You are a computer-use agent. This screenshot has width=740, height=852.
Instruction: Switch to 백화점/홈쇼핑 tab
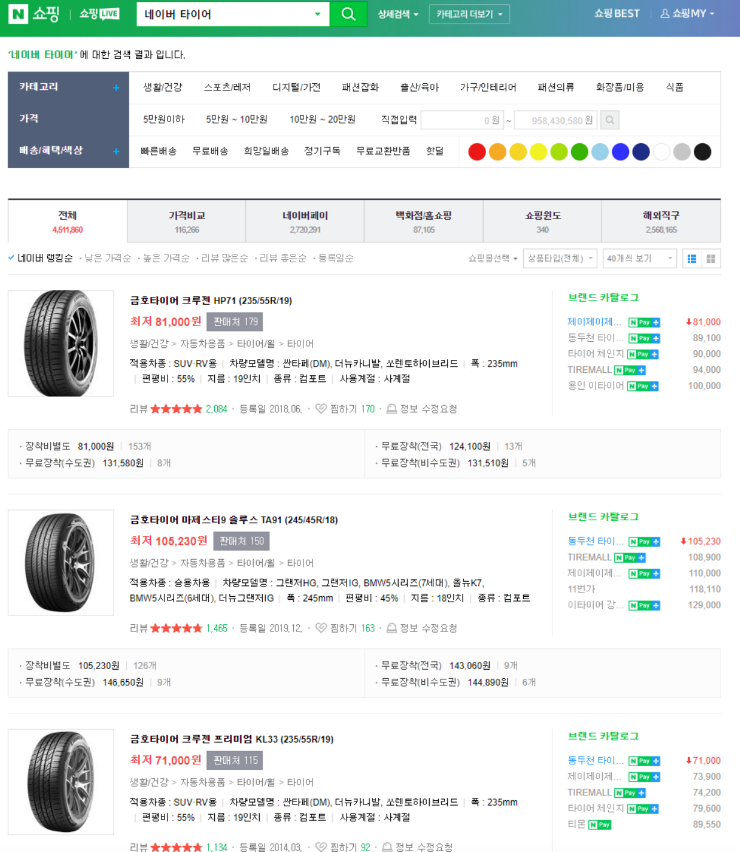[x=424, y=222]
